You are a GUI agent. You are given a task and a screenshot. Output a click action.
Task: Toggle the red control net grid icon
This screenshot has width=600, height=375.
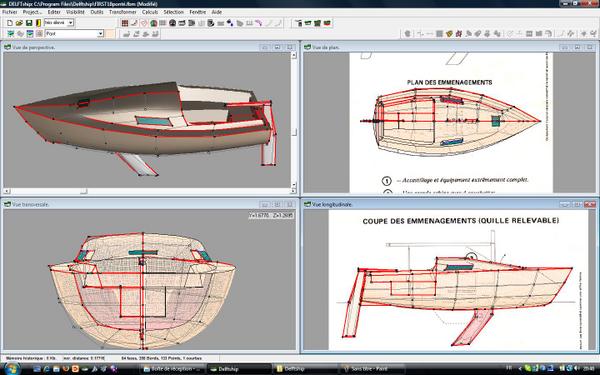(125, 23)
